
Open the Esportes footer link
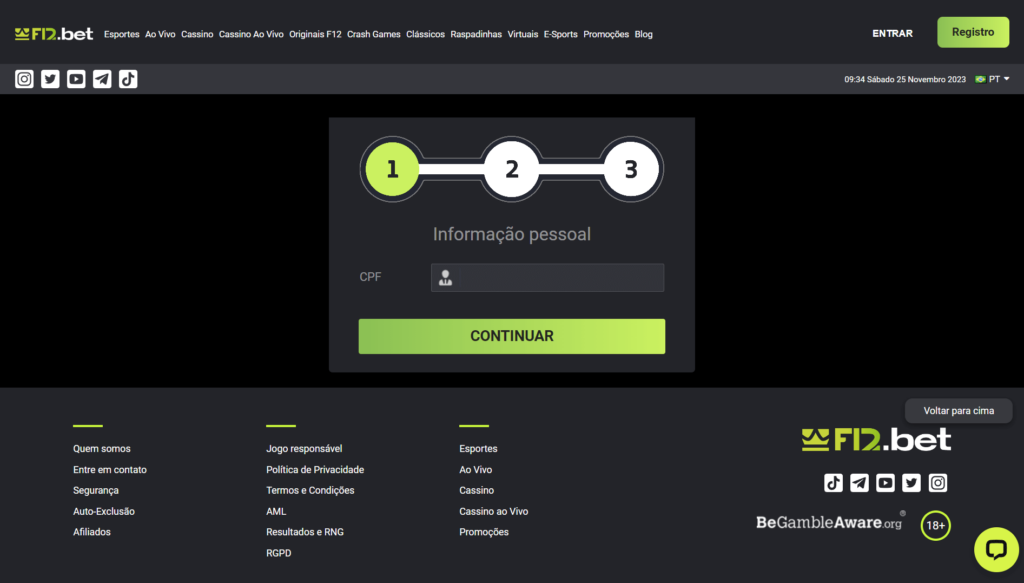478,449
